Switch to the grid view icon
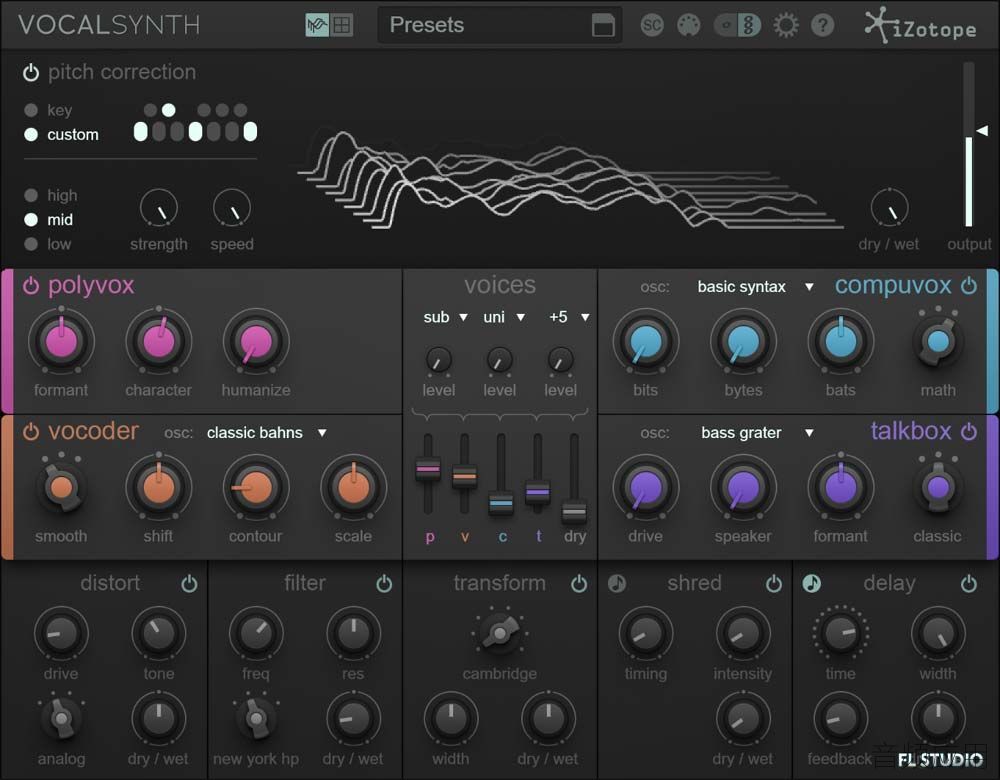The height and width of the screenshot is (780, 1000). pyautogui.click(x=342, y=25)
